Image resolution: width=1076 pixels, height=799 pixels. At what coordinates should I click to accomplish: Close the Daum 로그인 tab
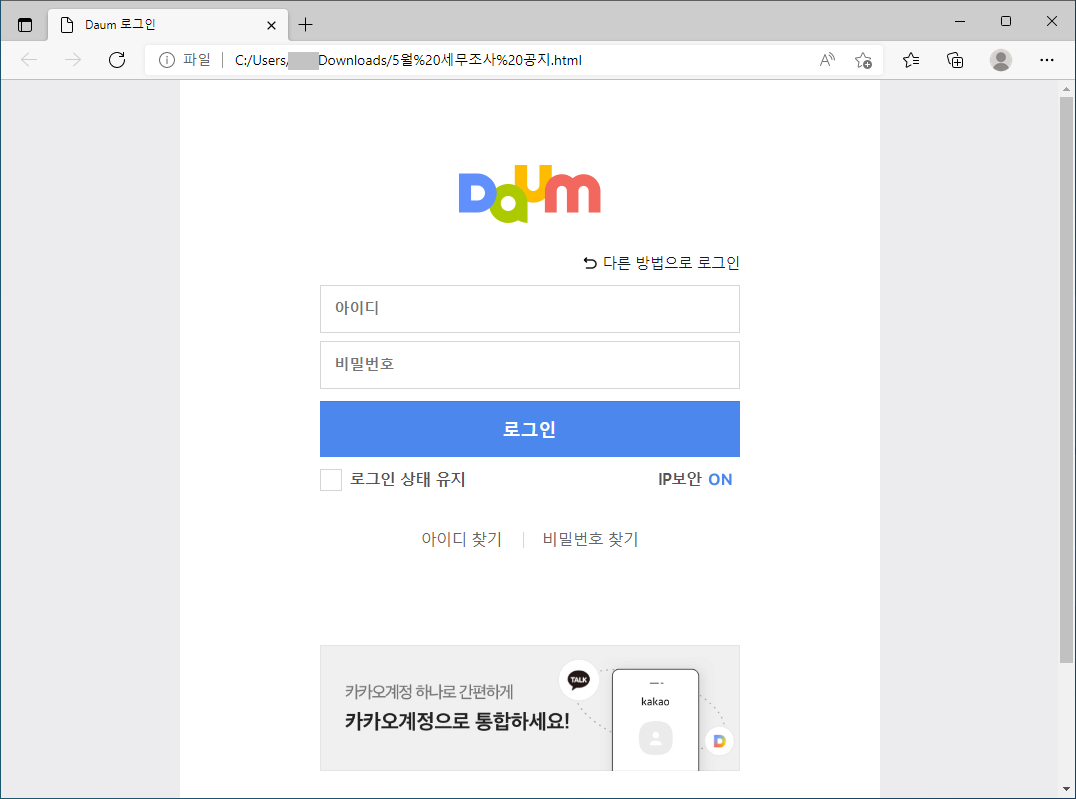[271, 25]
